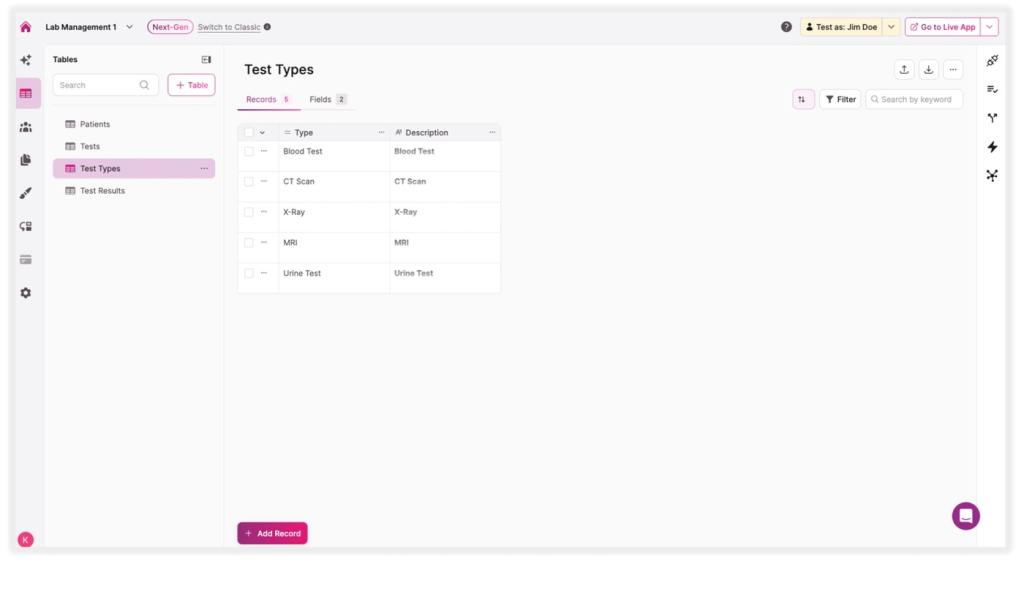This screenshot has width=1024, height=594.
Task: Open the AI assistant sparkles icon
Action: [26, 60]
